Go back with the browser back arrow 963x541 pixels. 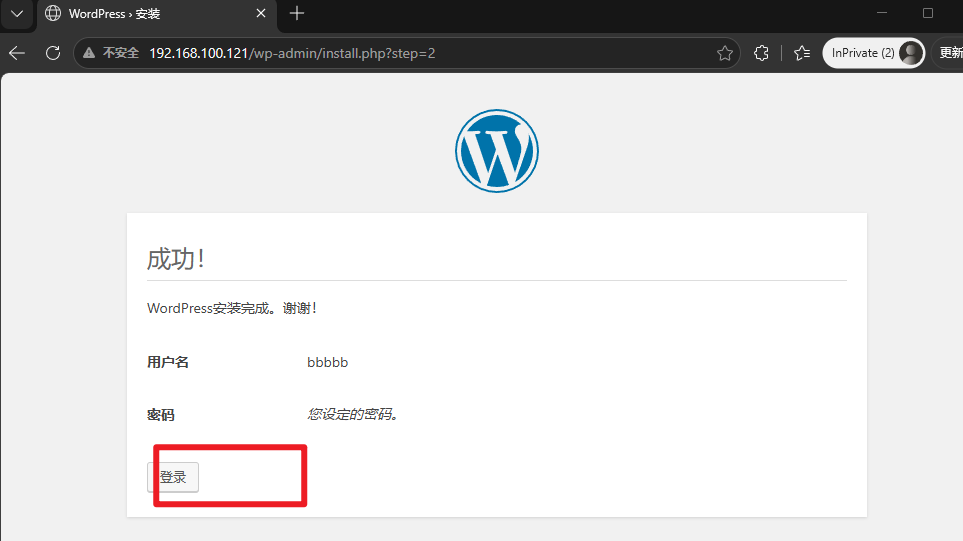point(17,53)
